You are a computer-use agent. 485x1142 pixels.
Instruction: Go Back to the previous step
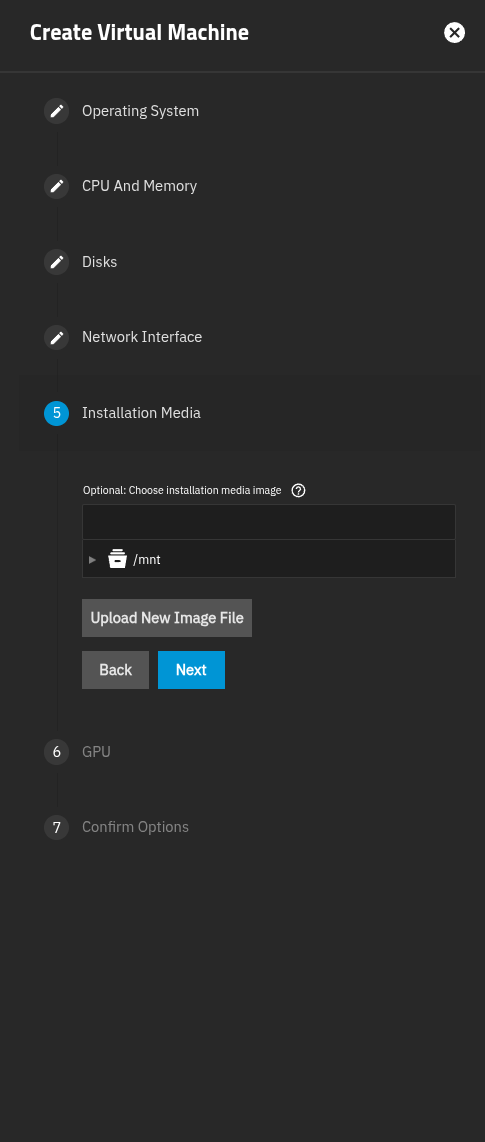(115, 670)
